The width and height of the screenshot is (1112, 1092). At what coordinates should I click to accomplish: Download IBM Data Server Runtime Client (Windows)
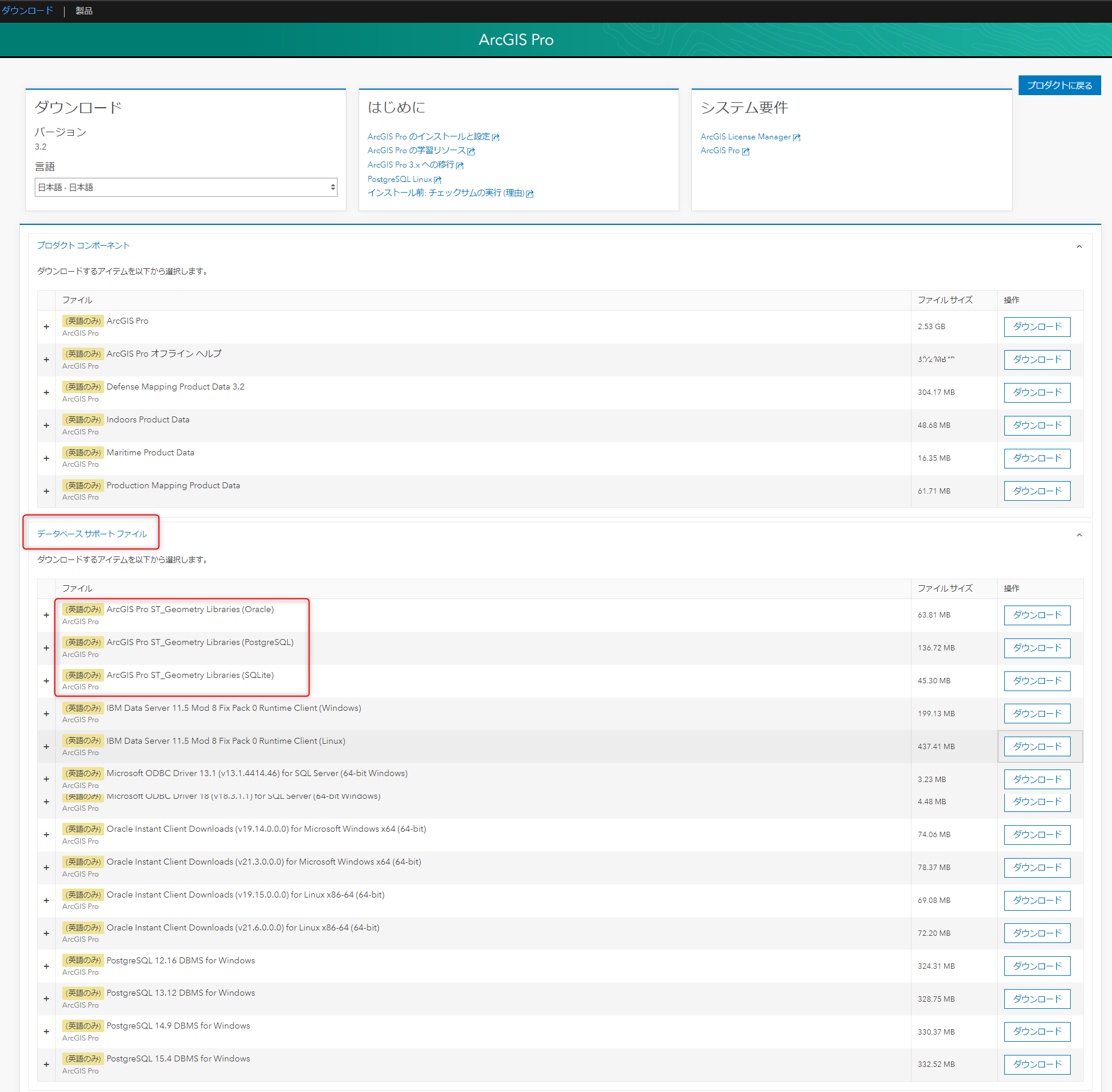(1037, 714)
